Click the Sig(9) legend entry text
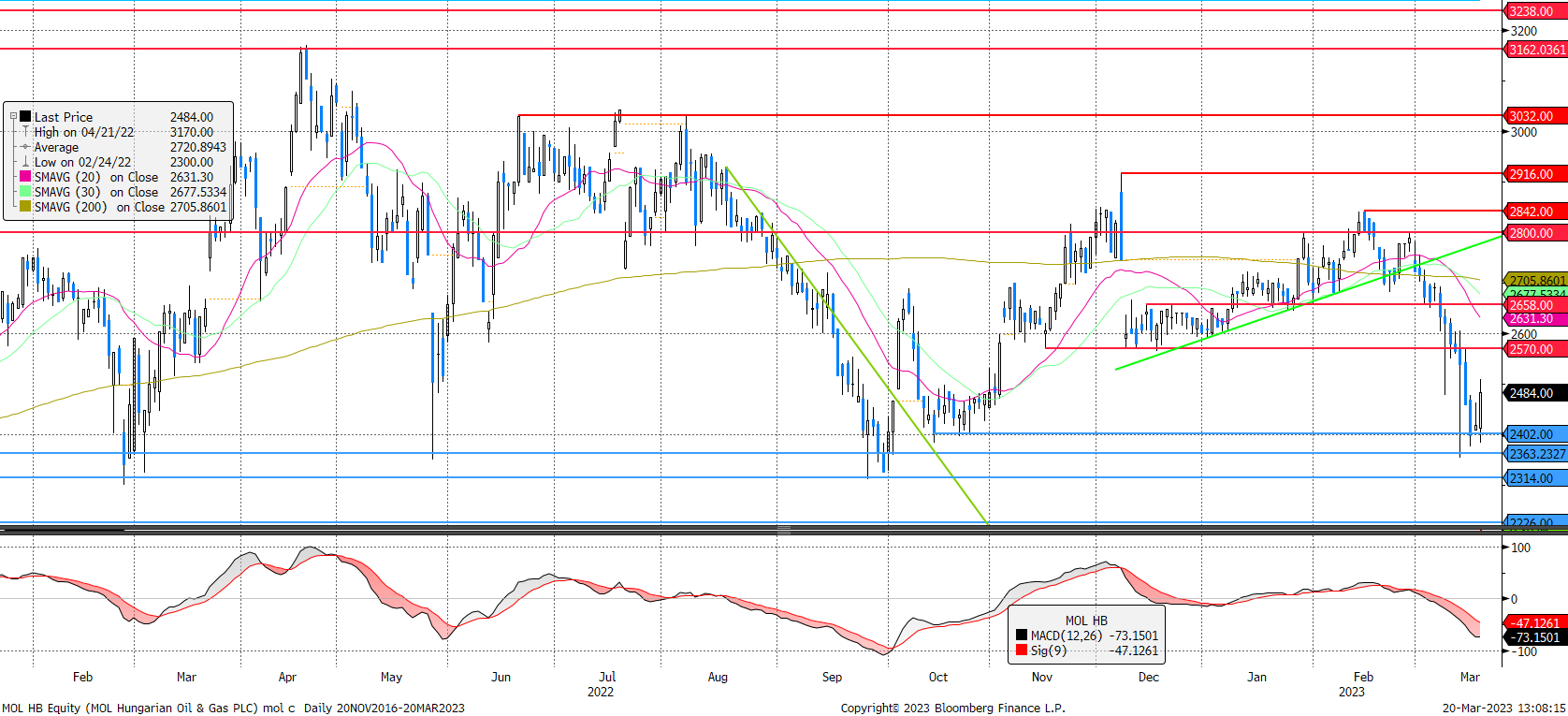Screen dimensions: 1568x716 click(1049, 650)
